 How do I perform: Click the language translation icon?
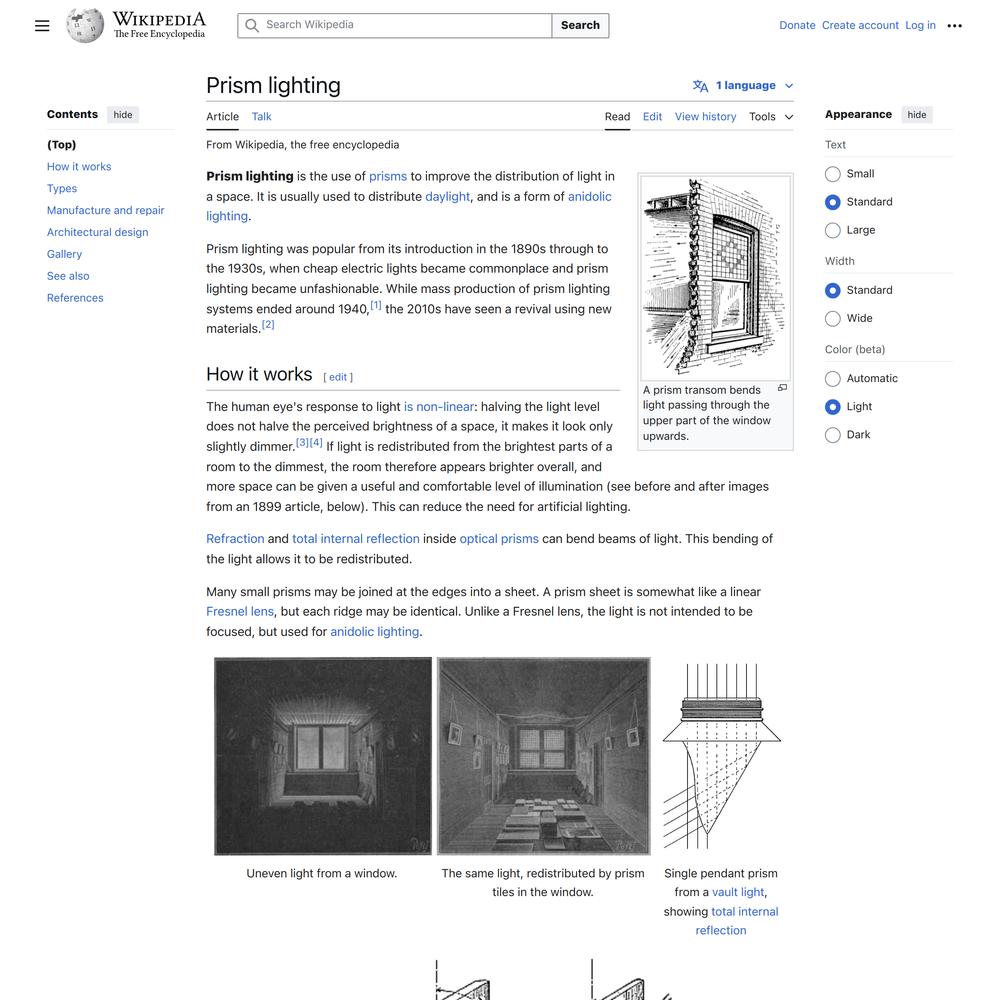tap(700, 85)
